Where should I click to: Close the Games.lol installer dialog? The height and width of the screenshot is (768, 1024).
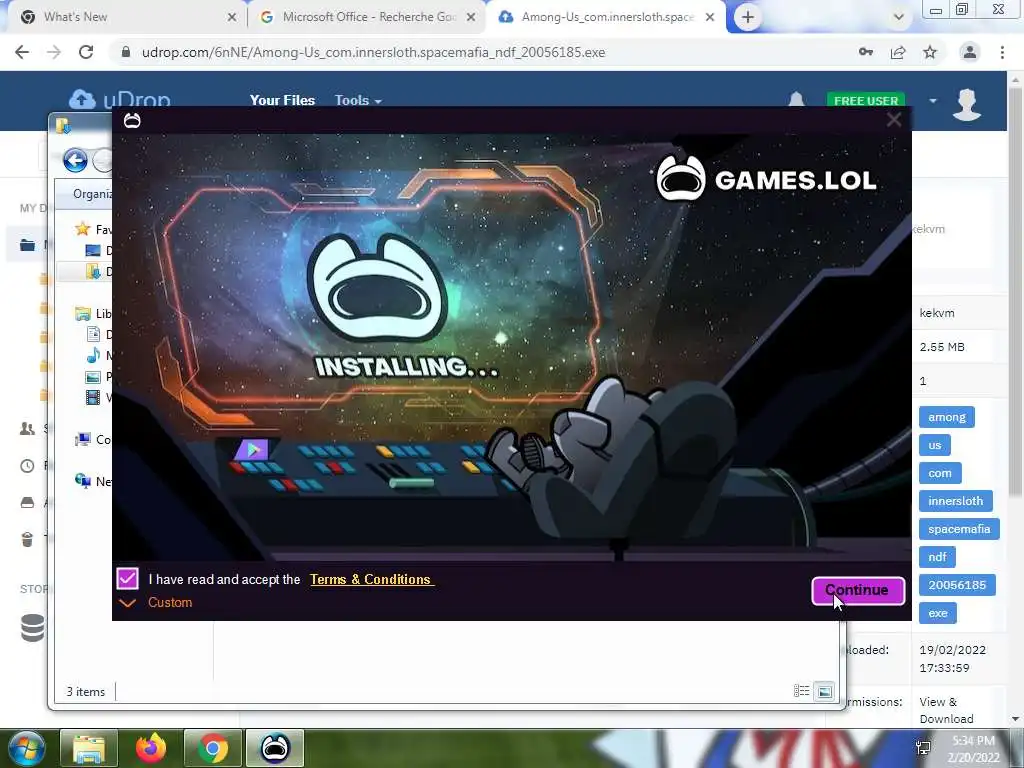(x=893, y=120)
